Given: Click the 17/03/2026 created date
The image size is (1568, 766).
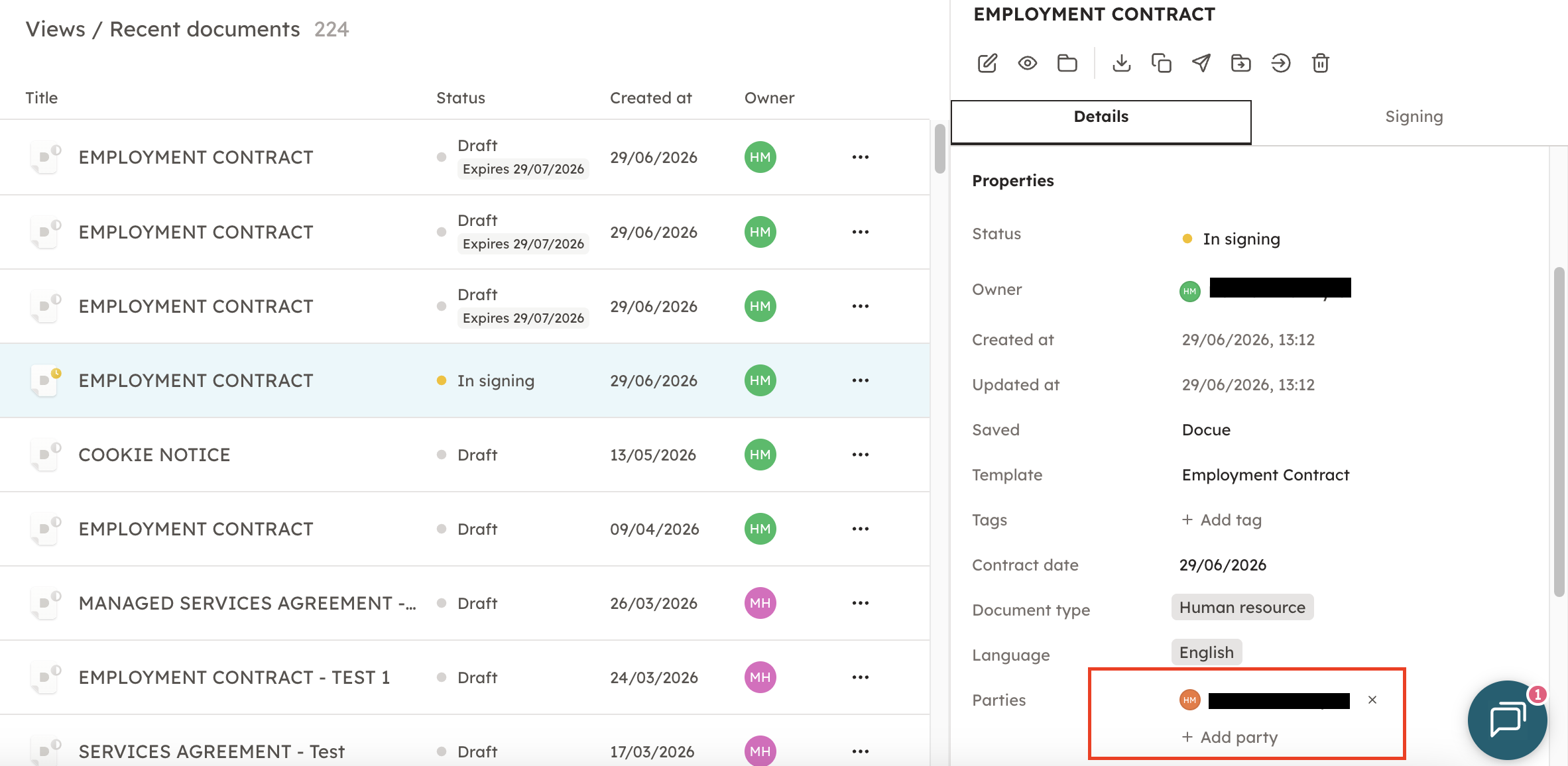Looking at the screenshot, I should pos(652,752).
